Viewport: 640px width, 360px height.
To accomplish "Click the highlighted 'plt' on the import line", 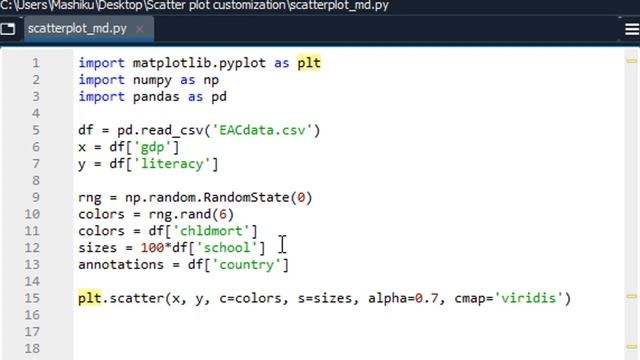I will [x=309, y=63].
